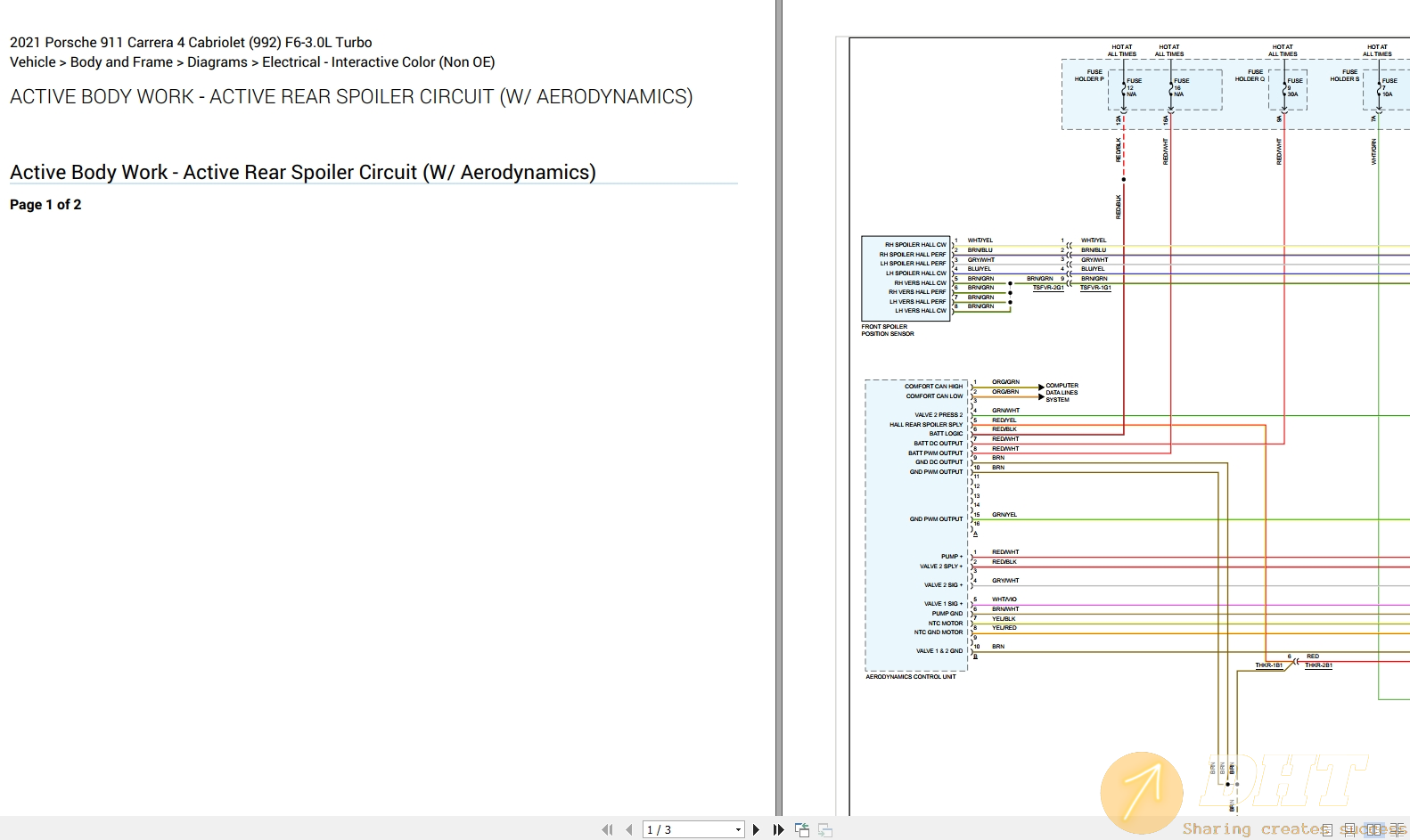
Task: Click the COMFORT CAN LOW pin label
Action: tap(935, 396)
